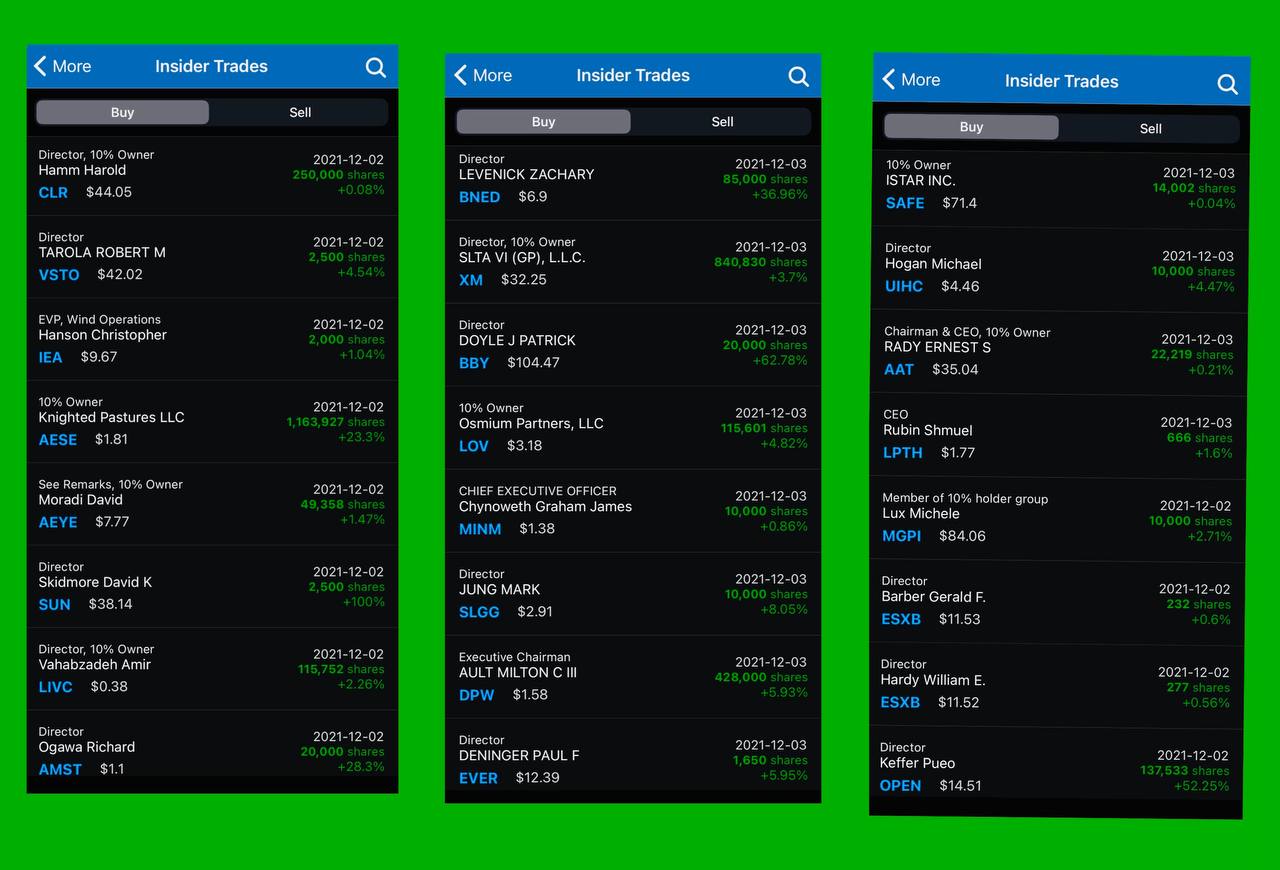Select insider name Keffer Pueo
Image resolution: width=1280 pixels, height=870 pixels.
pos(917,763)
